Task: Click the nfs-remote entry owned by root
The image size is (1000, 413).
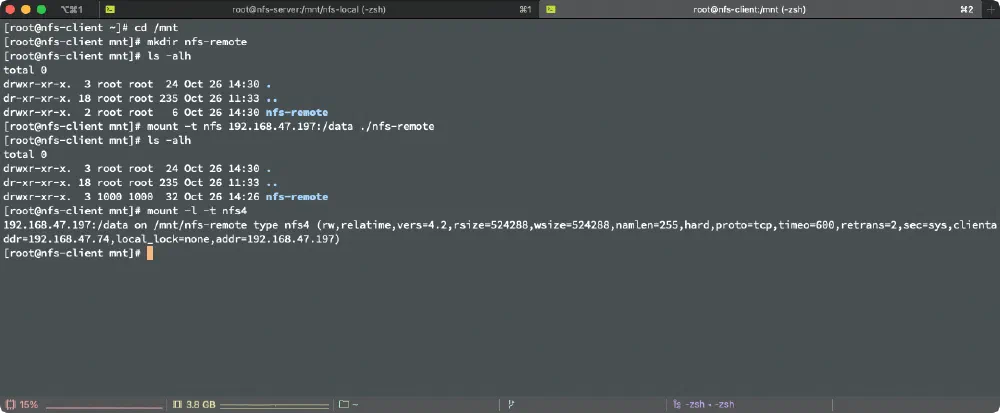Action: click(297, 112)
